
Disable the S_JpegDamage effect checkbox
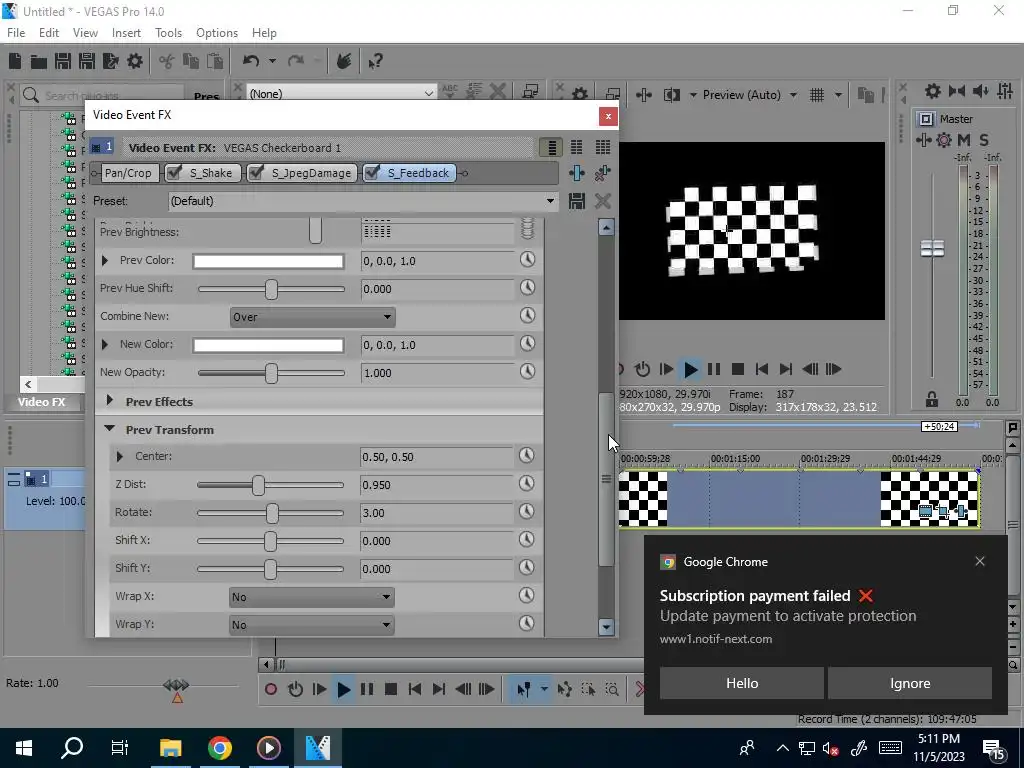257,172
